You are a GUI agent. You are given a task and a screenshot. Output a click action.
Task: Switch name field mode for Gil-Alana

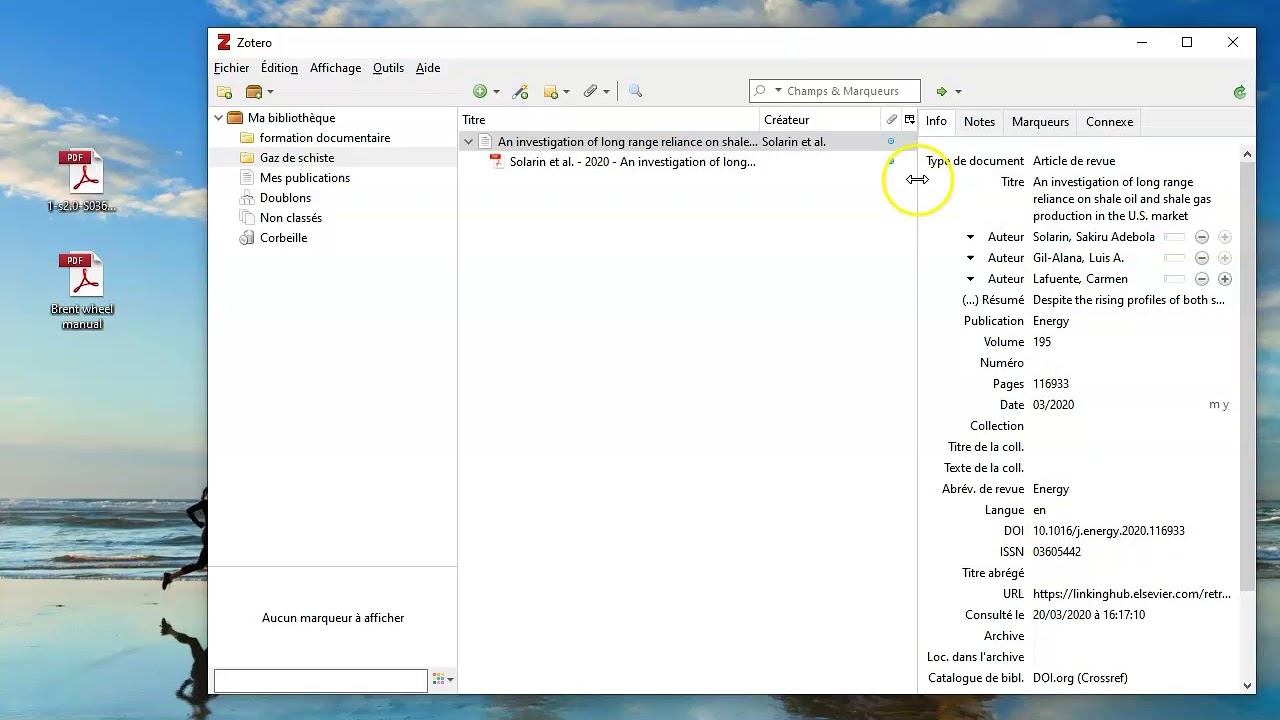[1174, 258]
